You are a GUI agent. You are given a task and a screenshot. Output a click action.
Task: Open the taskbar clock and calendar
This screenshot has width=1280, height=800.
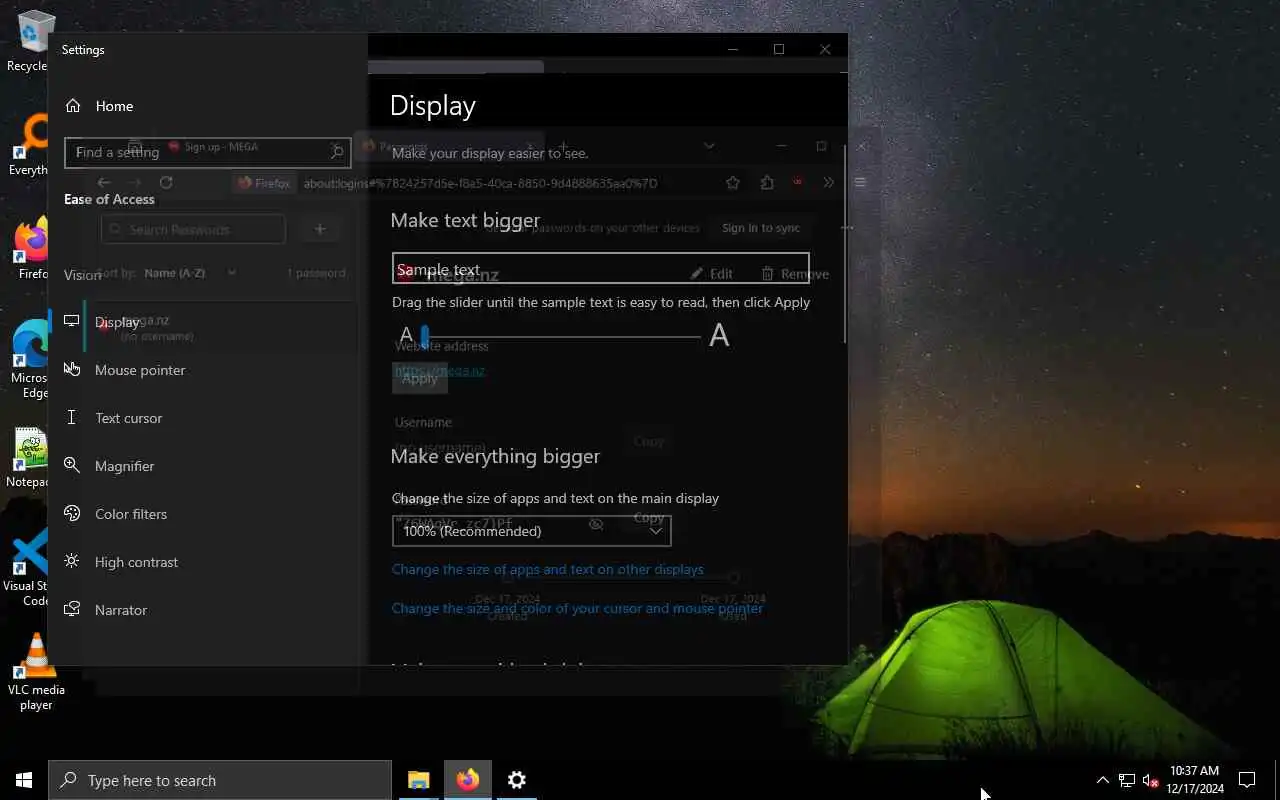1196,780
